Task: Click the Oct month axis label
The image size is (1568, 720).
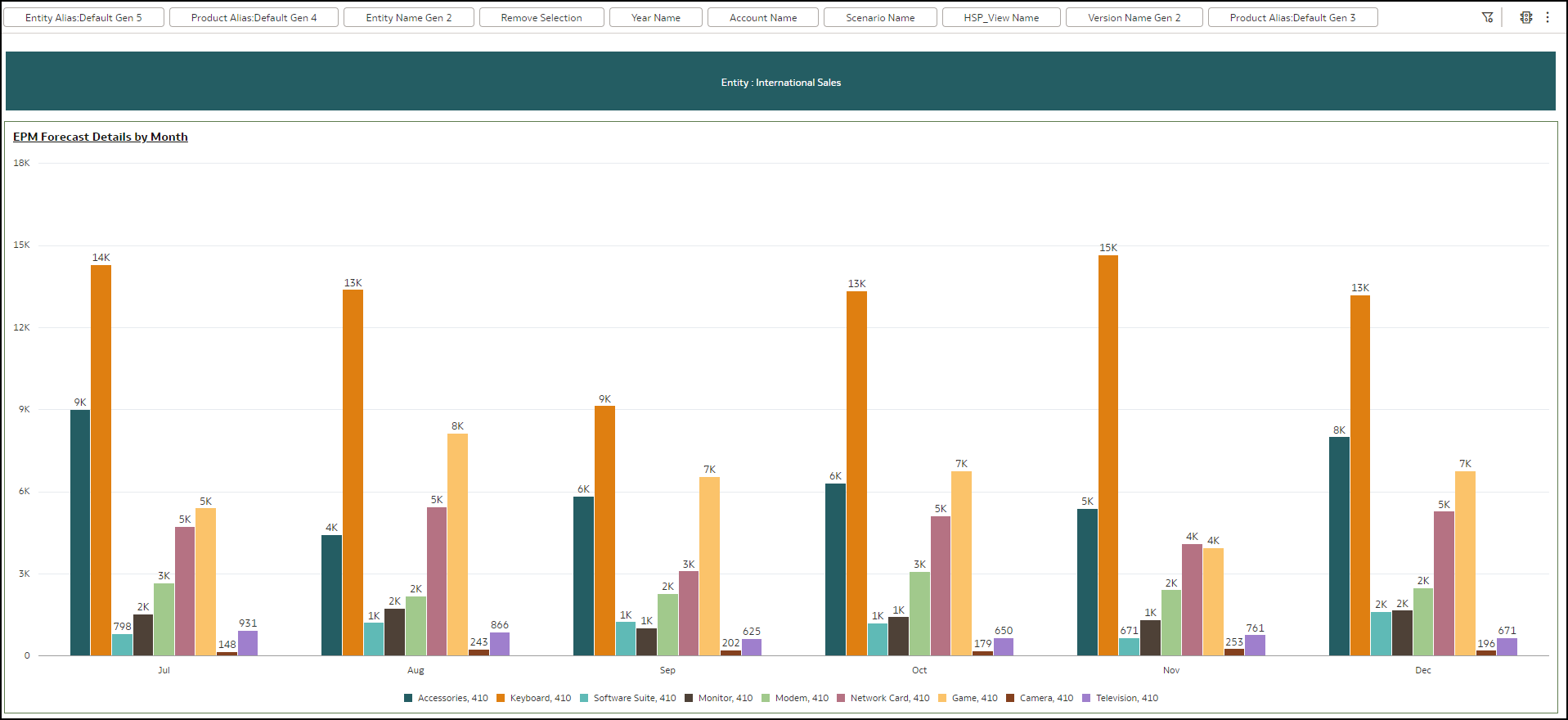Action: 919,670
